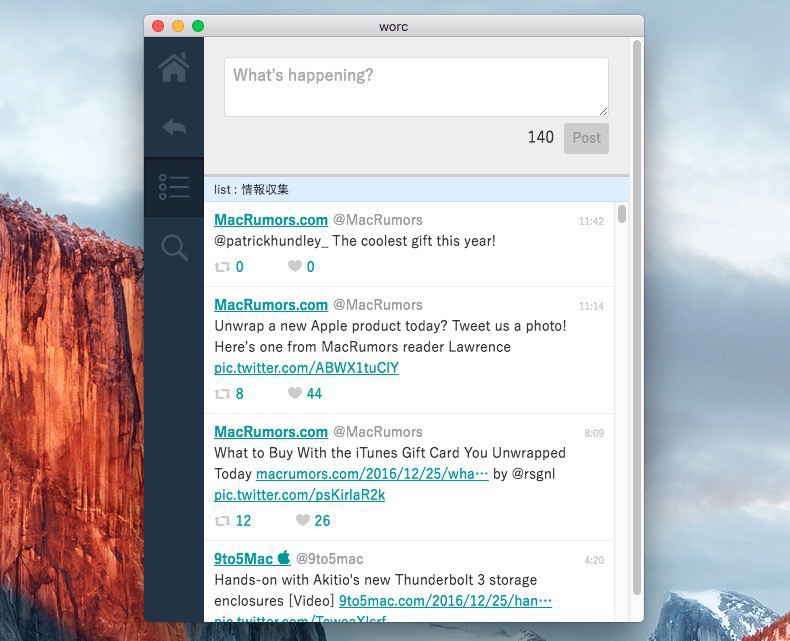Open the 9to5Mac profile link
The width and height of the screenshot is (790, 641).
pyautogui.click(x=252, y=558)
